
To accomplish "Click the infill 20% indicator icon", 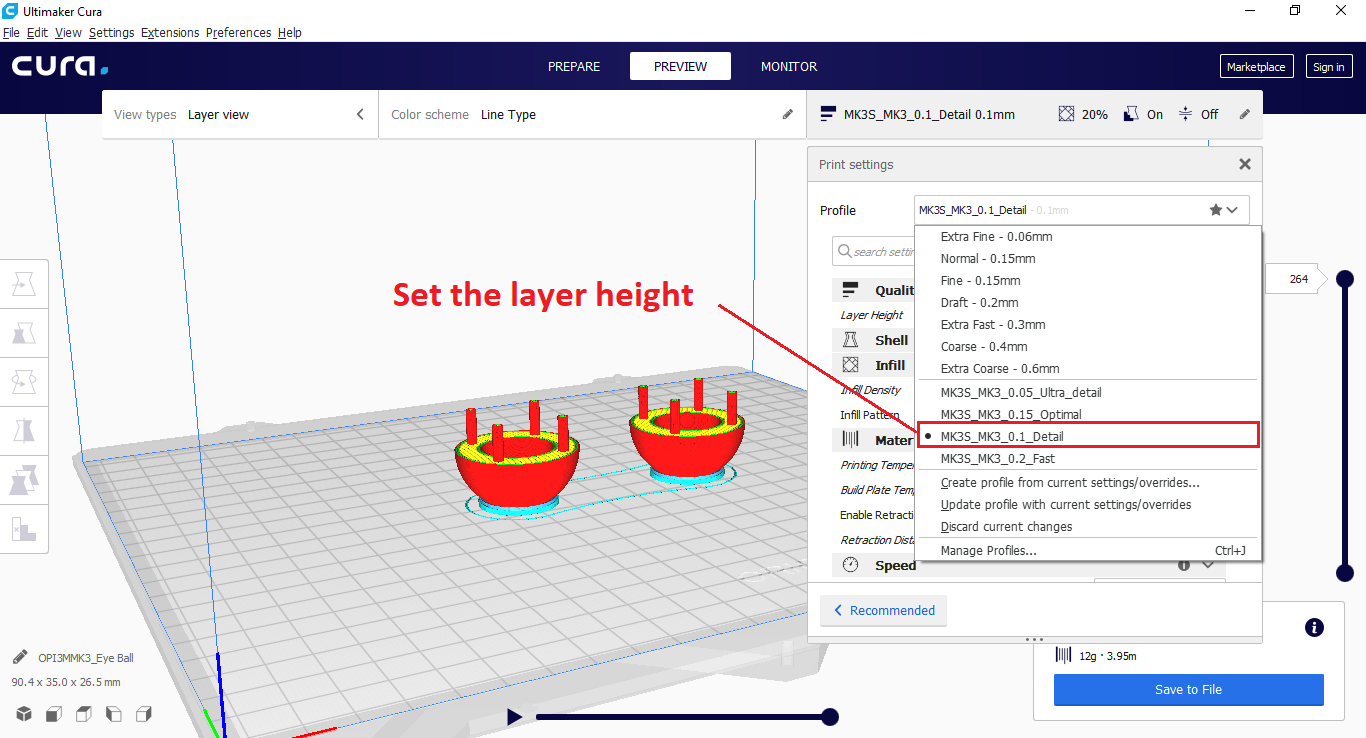I will 1067,114.
